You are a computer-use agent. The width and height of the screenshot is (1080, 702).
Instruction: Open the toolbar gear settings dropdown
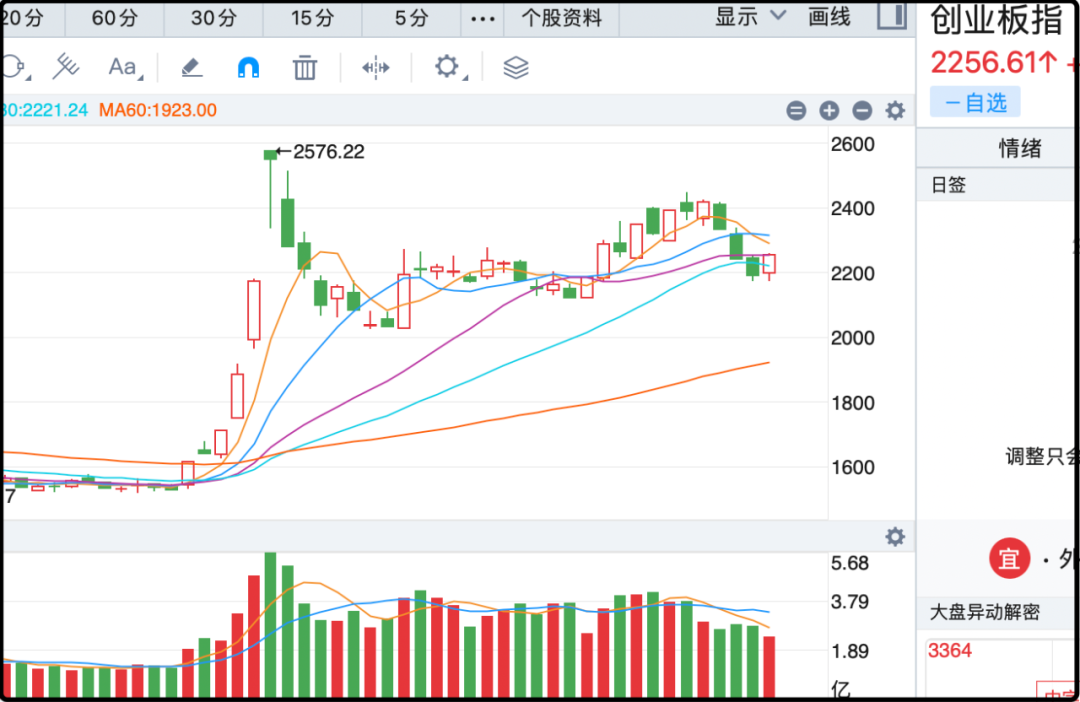[x=448, y=68]
